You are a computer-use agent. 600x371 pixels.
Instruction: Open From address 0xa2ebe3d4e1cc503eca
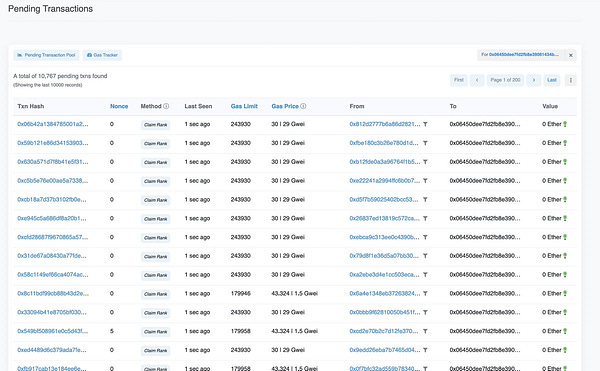coord(384,275)
